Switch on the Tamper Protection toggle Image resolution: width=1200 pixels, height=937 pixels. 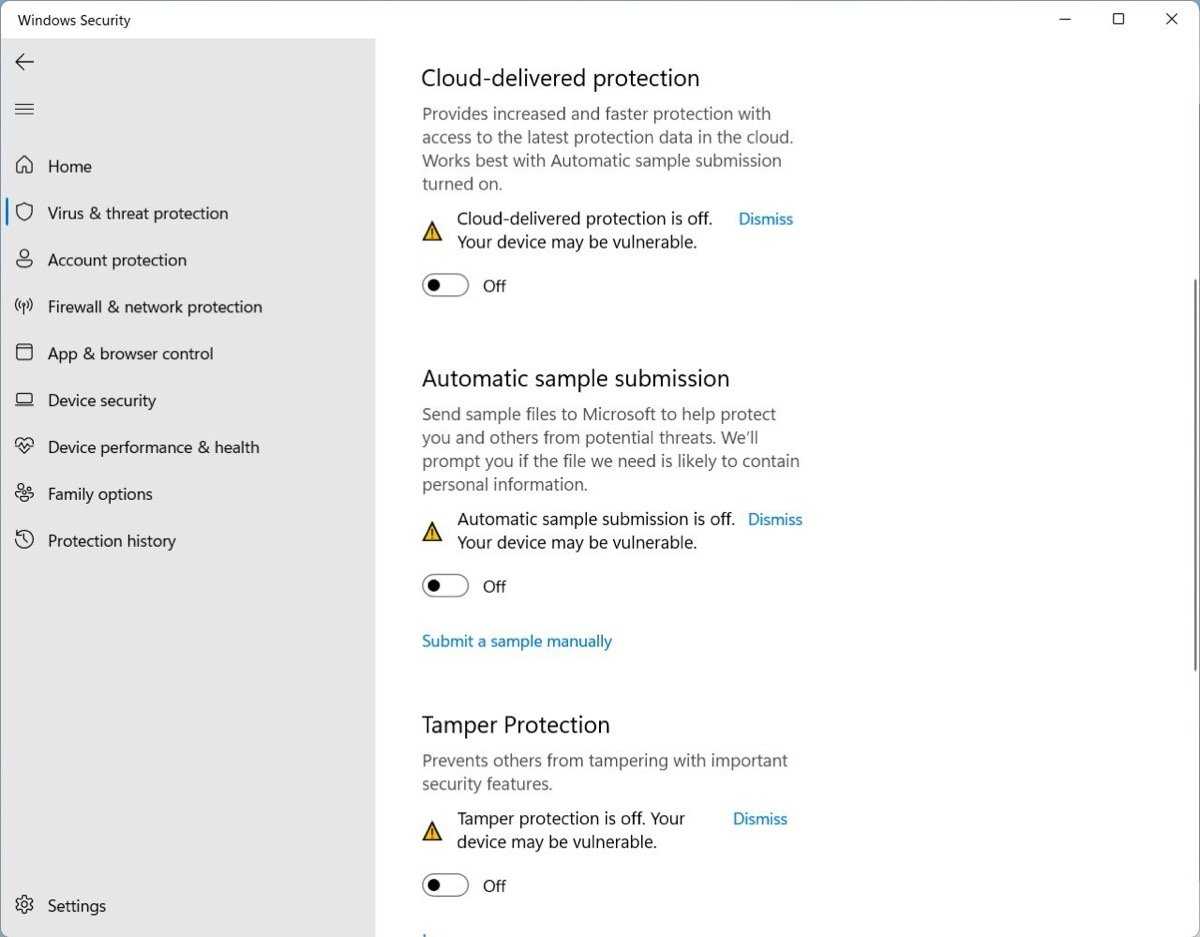pos(445,886)
